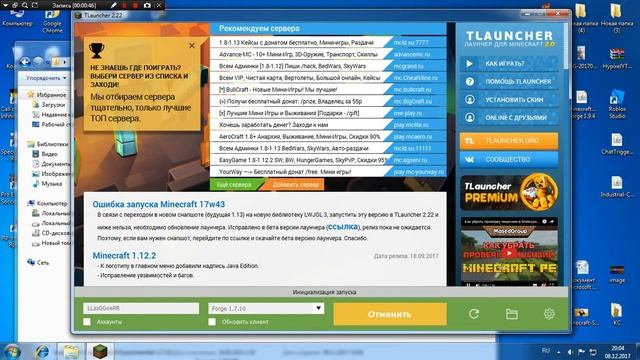The image size is (640, 360).
Task: Select server address mc.egserv.ru
Action: click(x=410, y=160)
